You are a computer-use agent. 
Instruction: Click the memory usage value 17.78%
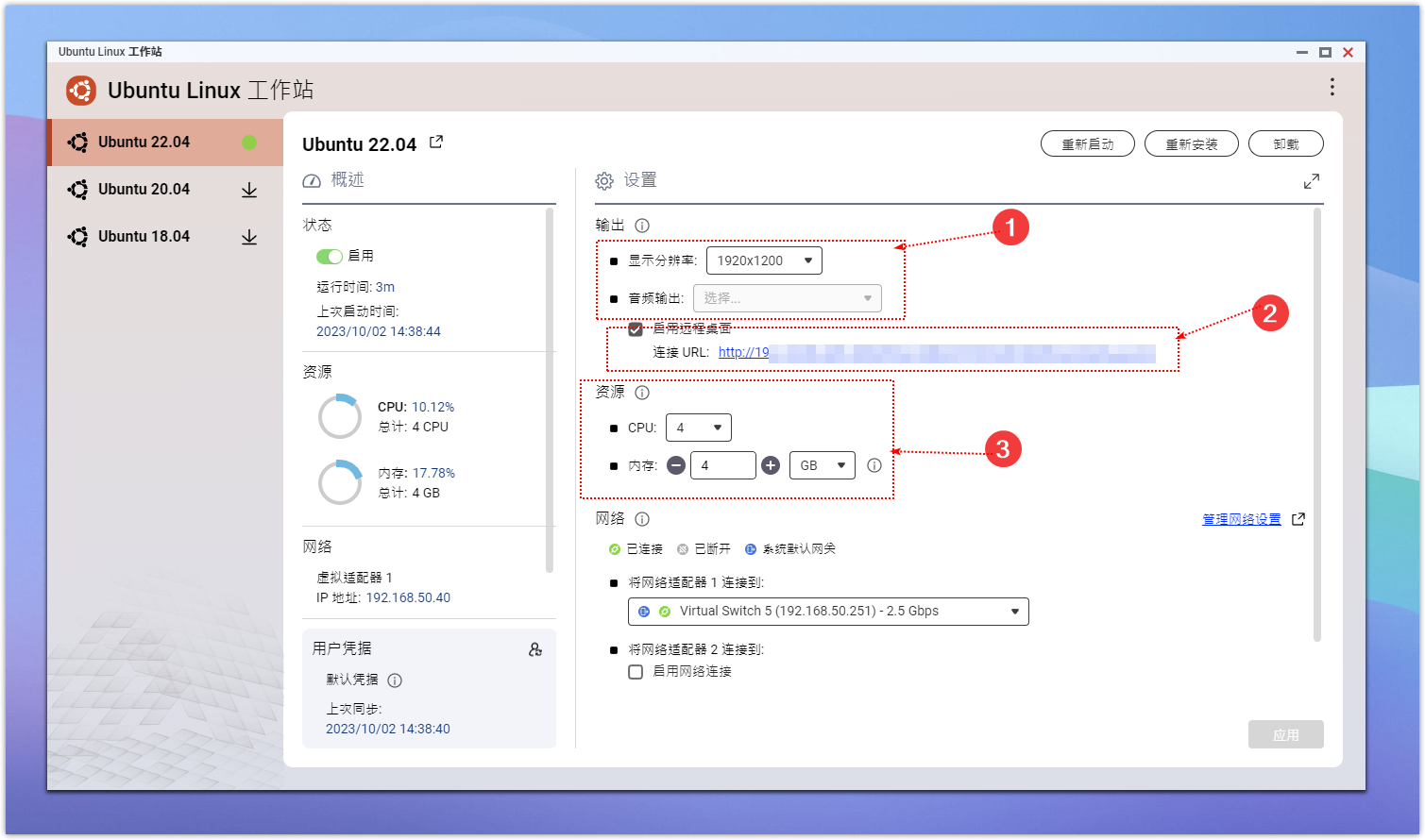tap(433, 473)
